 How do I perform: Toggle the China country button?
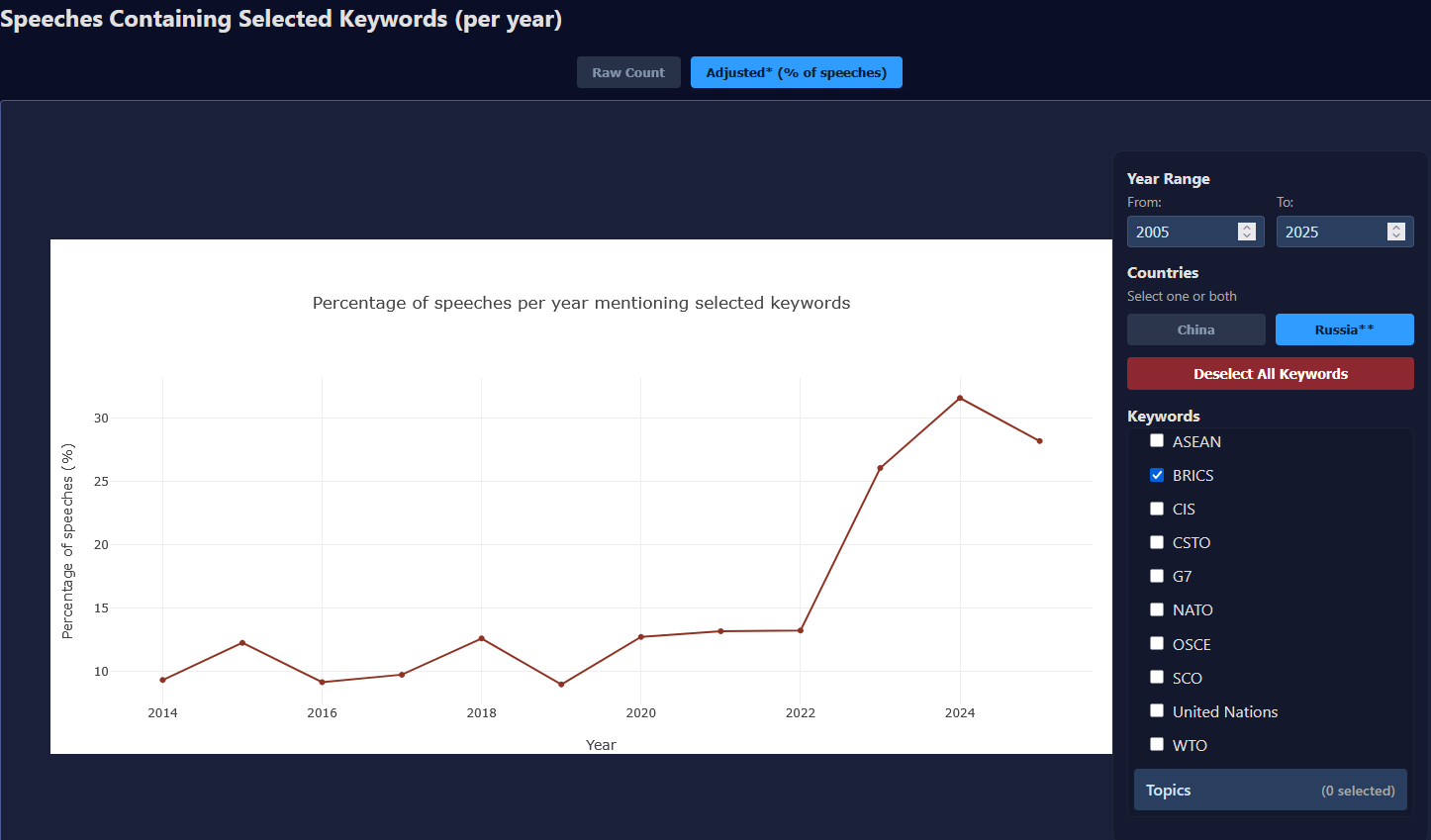click(x=1195, y=329)
